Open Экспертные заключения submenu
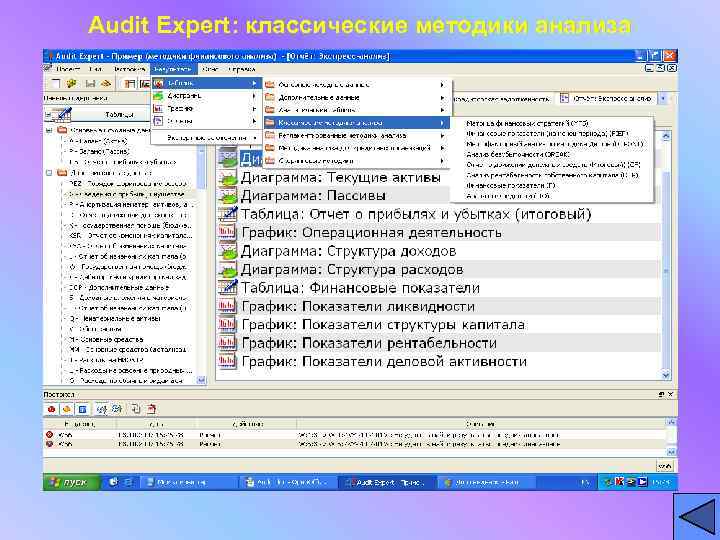This screenshot has width=720, height=540. point(206,138)
